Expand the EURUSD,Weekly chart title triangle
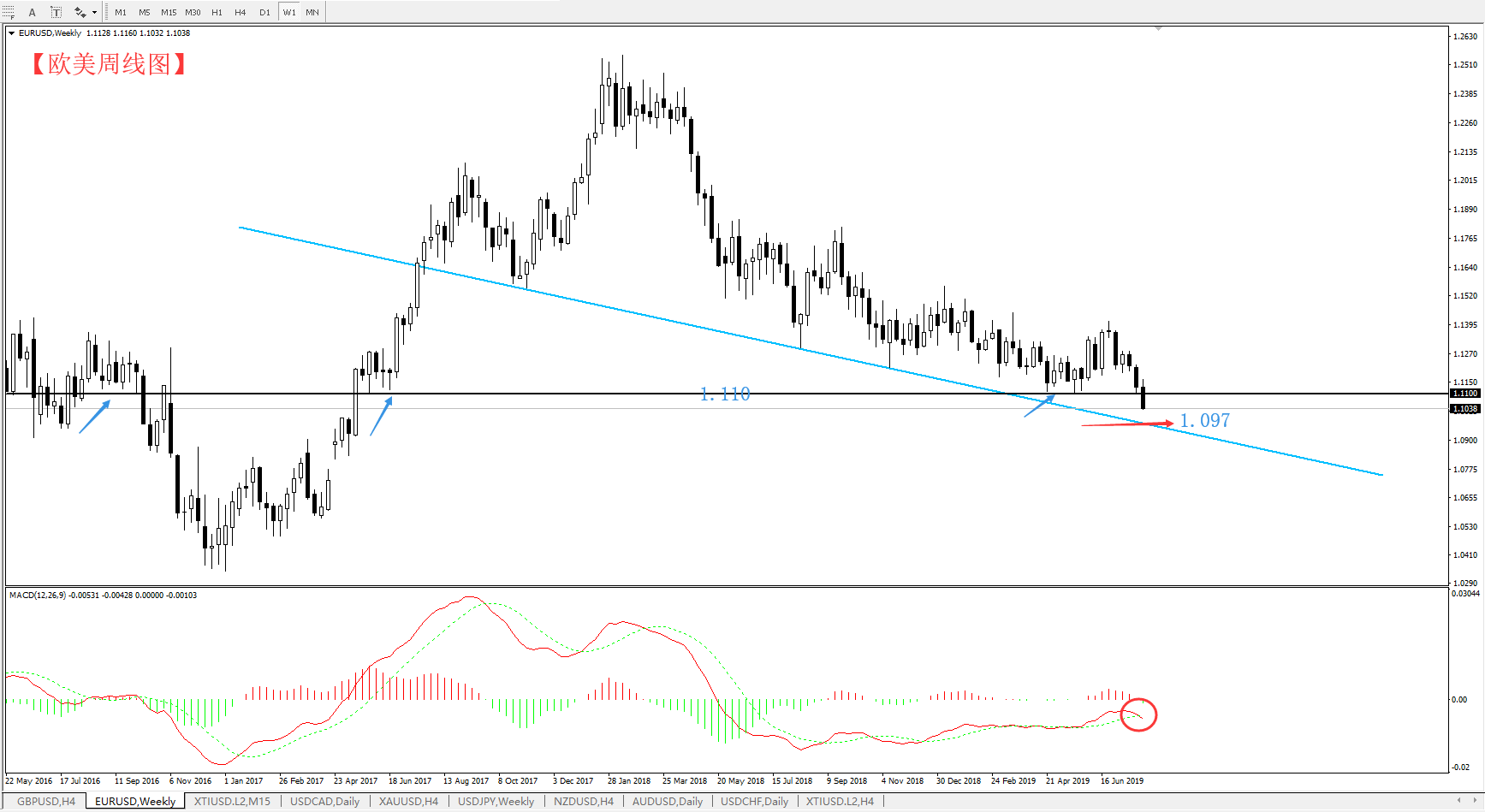Viewport: 1485px width, 812px height. [x=12, y=33]
